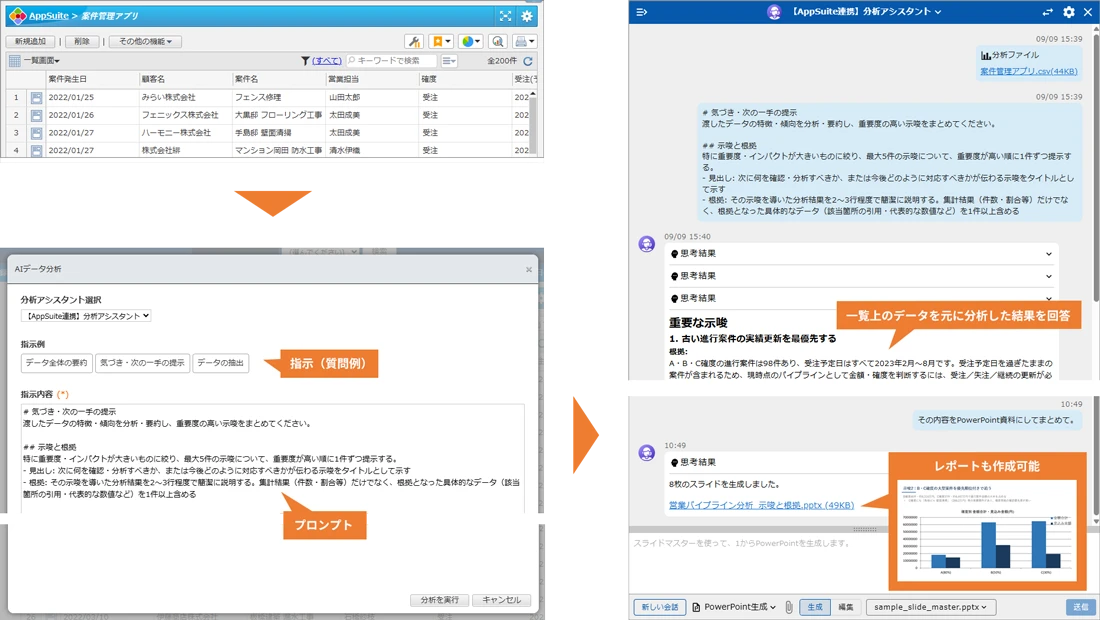Click the 営業担当 column header
This screenshot has width=1100, height=620.
(373, 79)
